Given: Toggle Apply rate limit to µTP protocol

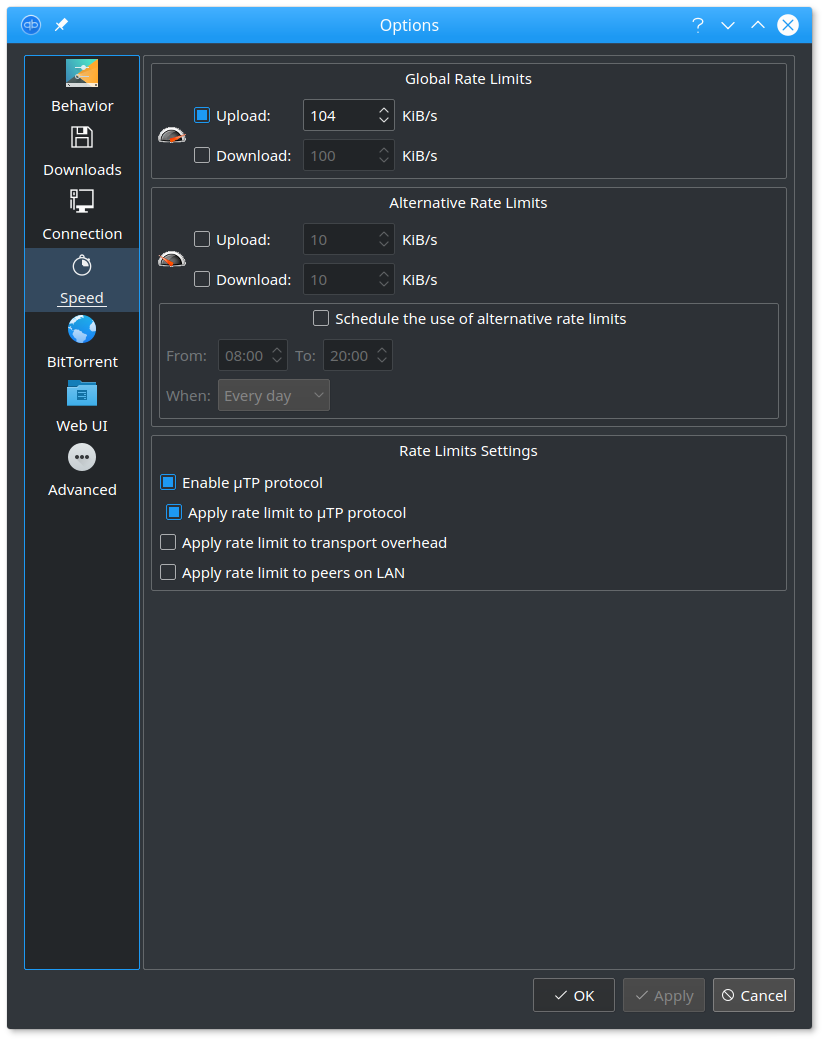Looking at the screenshot, I should point(174,512).
